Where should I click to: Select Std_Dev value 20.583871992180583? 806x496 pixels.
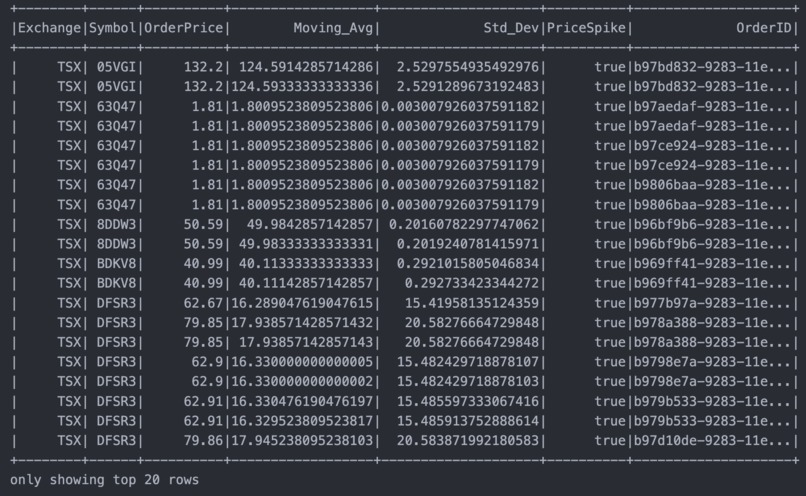tap(468, 440)
